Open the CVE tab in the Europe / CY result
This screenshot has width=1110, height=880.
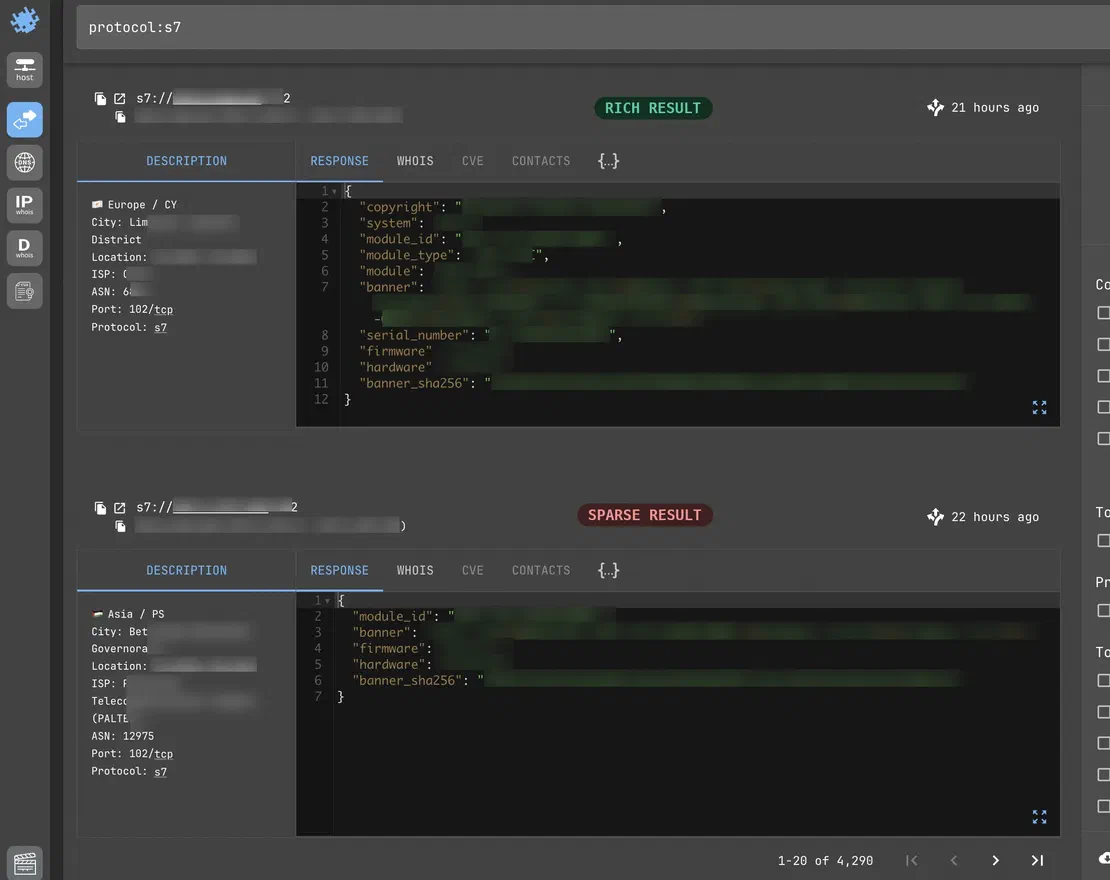click(473, 161)
